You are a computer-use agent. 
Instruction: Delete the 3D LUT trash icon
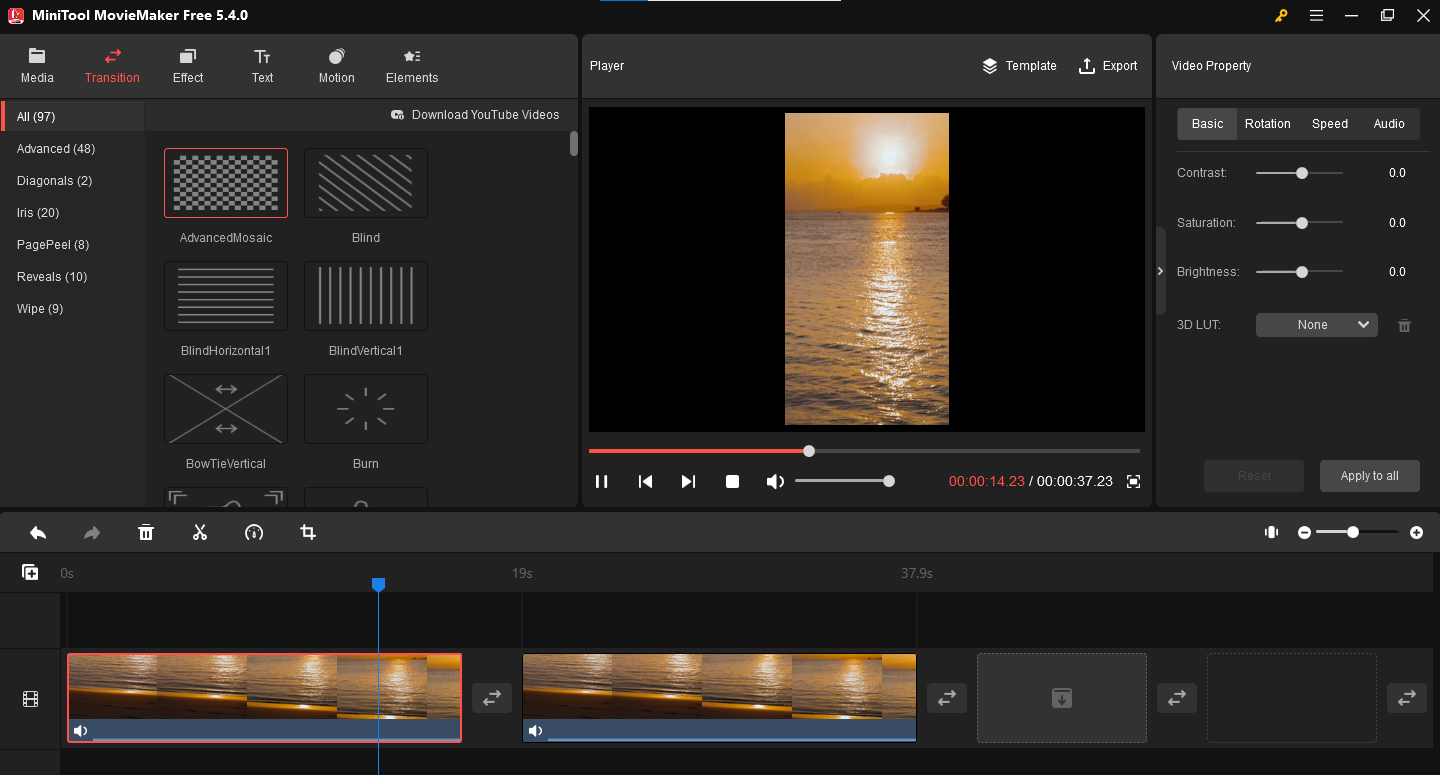(1404, 325)
